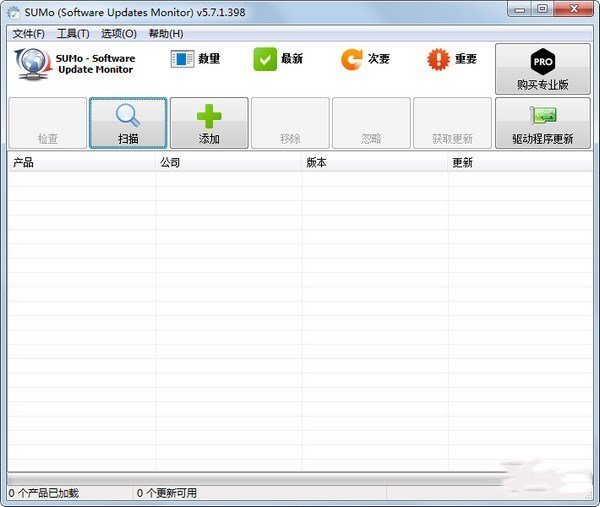
Task: Open the 帮助(H) menu
Action: click(x=166, y=34)
